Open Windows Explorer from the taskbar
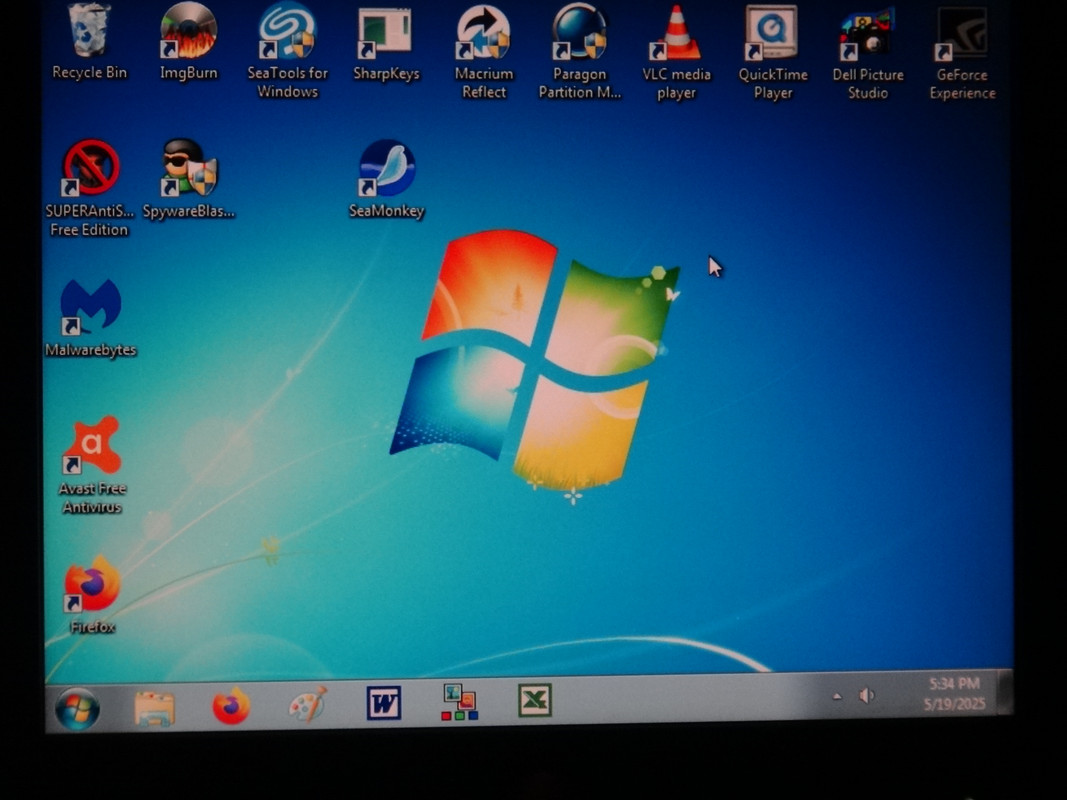This screenshot has width=1067, height=800. [x=154, y=708]
